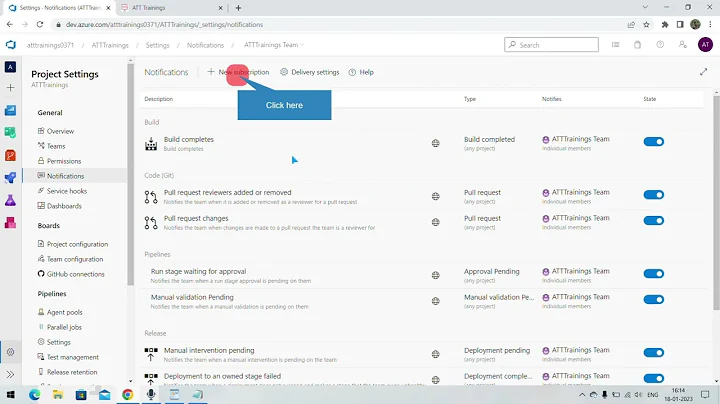Screen dimensions: 720x404
Task: Open Repos icon in left sidebar
Action: 10,155
